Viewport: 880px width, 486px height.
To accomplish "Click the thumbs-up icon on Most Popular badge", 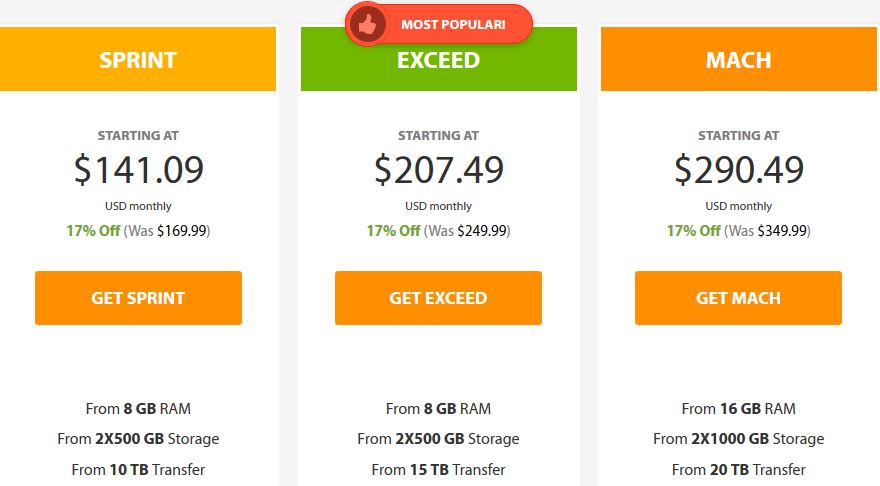I will click(x=367, y=24).
